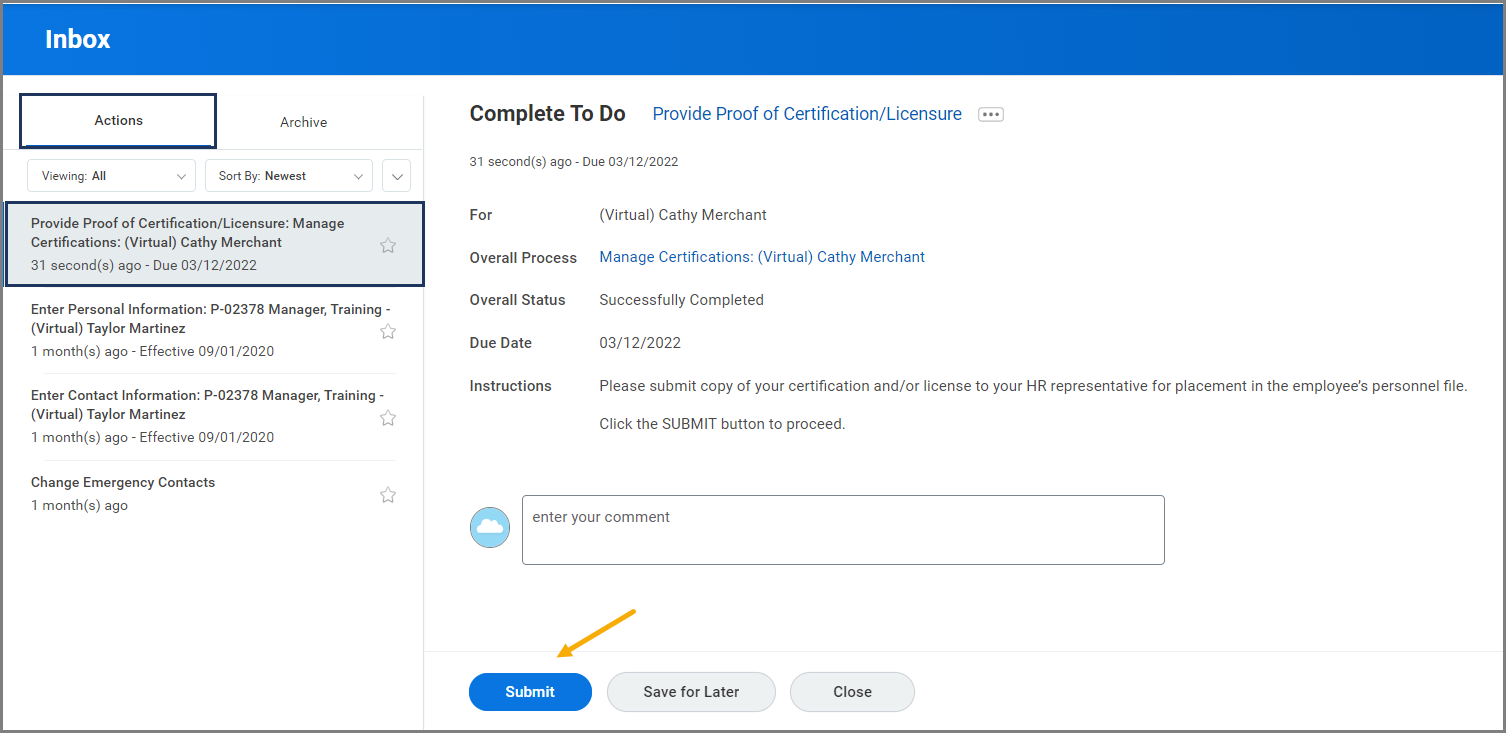The height and width of the screenshot is (733, 1506).
Task: Open the Viewing: All dropdown
Action: 111,176
